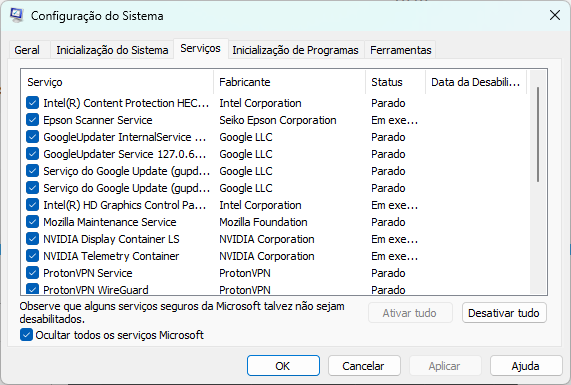571x385 pixels.
Task: Open help with Ajuda button
Action: pyautogui.click(x=526, y=366)
